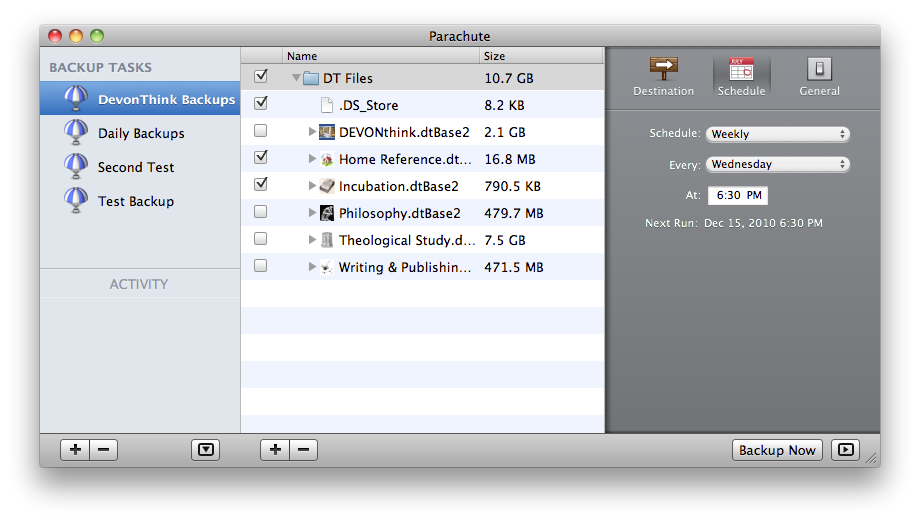
Task: Select the Test Backup task
Action: click(140, 201)
